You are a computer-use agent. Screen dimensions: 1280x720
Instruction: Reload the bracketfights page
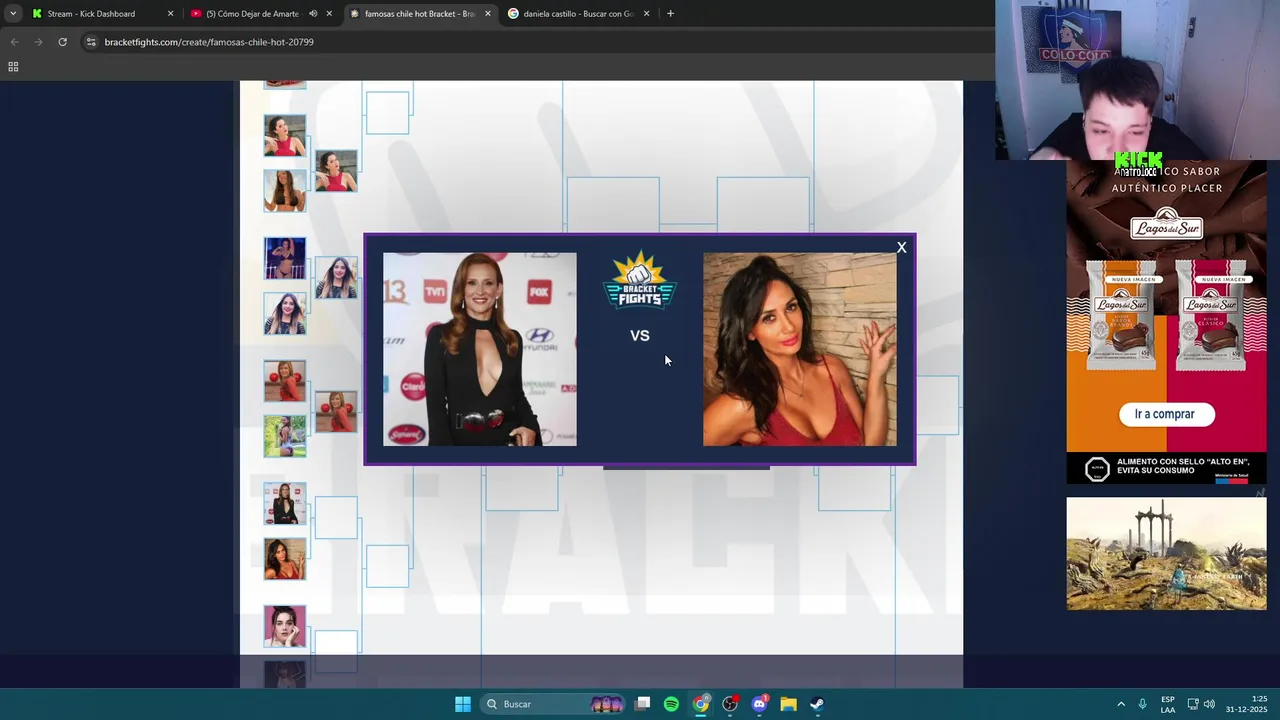pyautogui.click(x=62, y=42)
